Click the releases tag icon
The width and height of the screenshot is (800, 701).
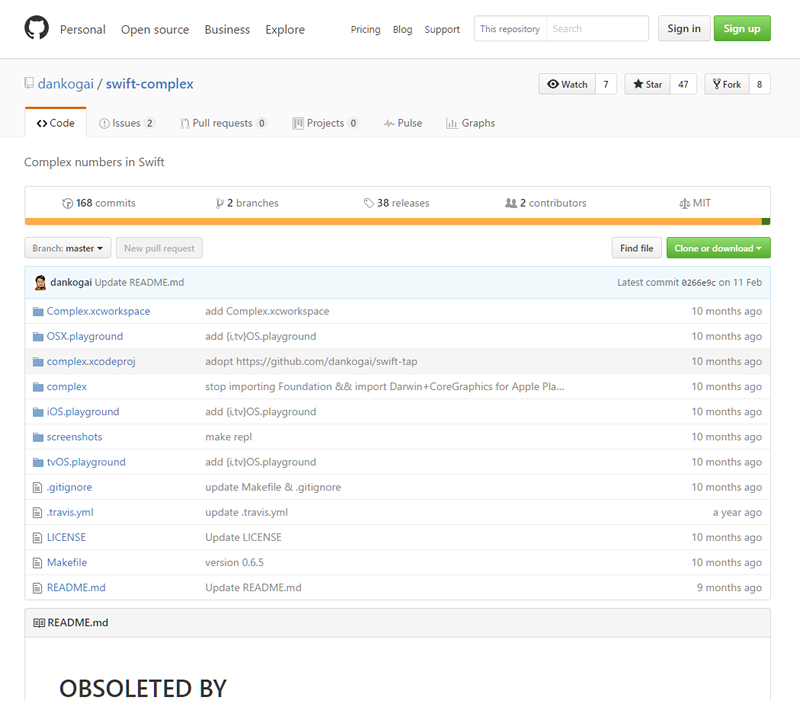tap(368, 203)
